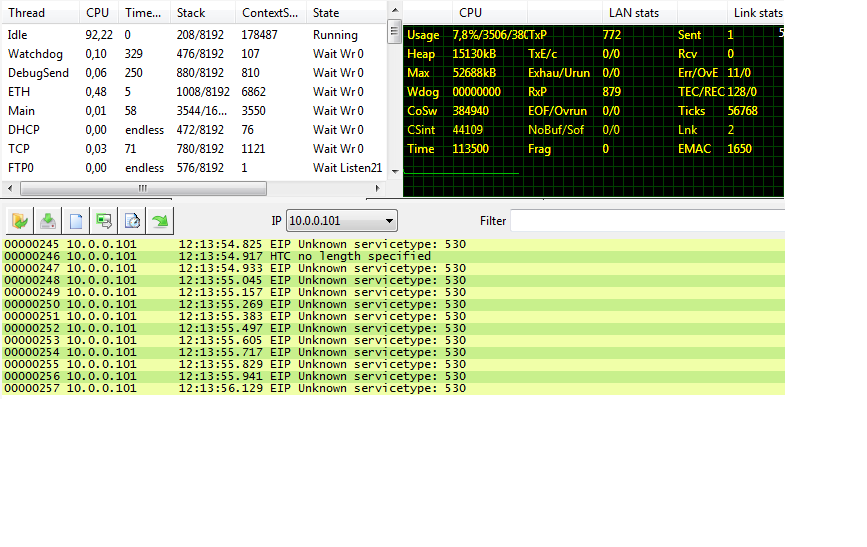Viewport: 867px width, 547px height.
Task: Click the blank new document icon
Action: pos(76,221)
